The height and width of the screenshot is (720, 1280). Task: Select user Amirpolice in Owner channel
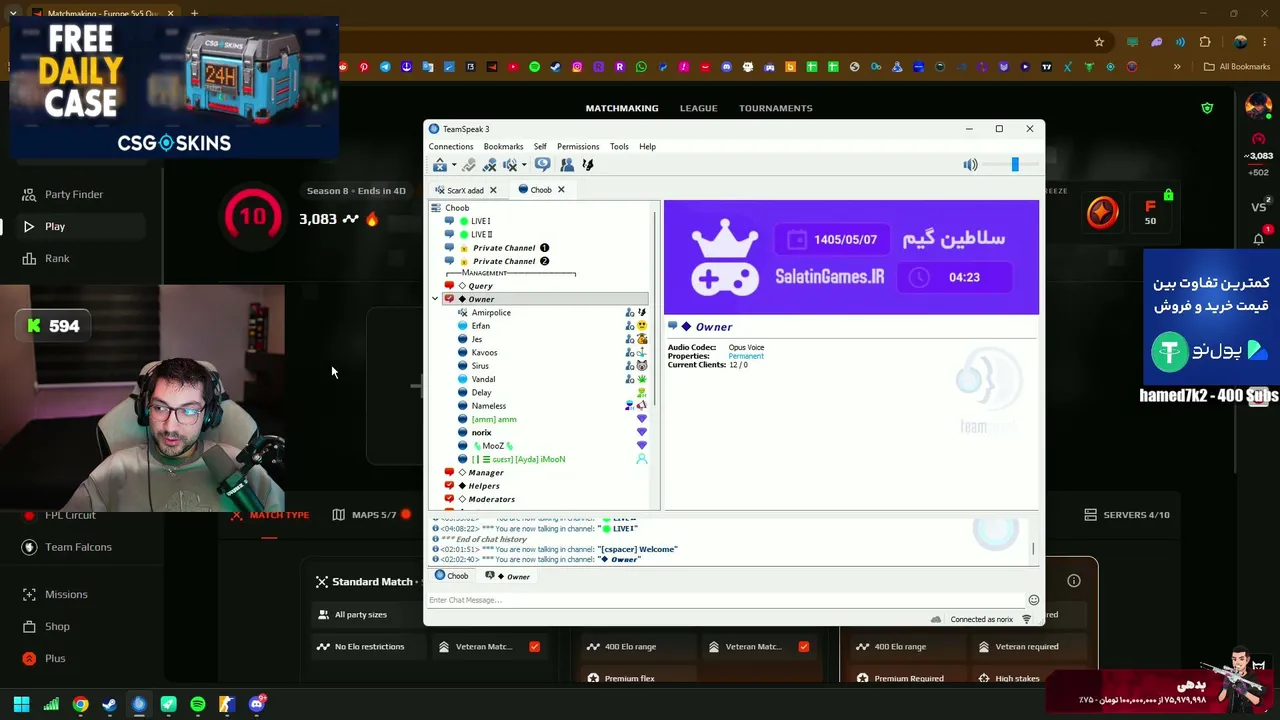tap(491, 313)
